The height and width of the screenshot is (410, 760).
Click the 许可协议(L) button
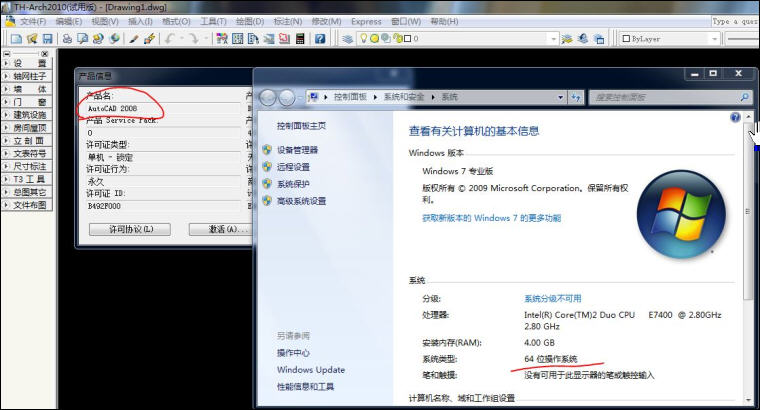point(130,229)
